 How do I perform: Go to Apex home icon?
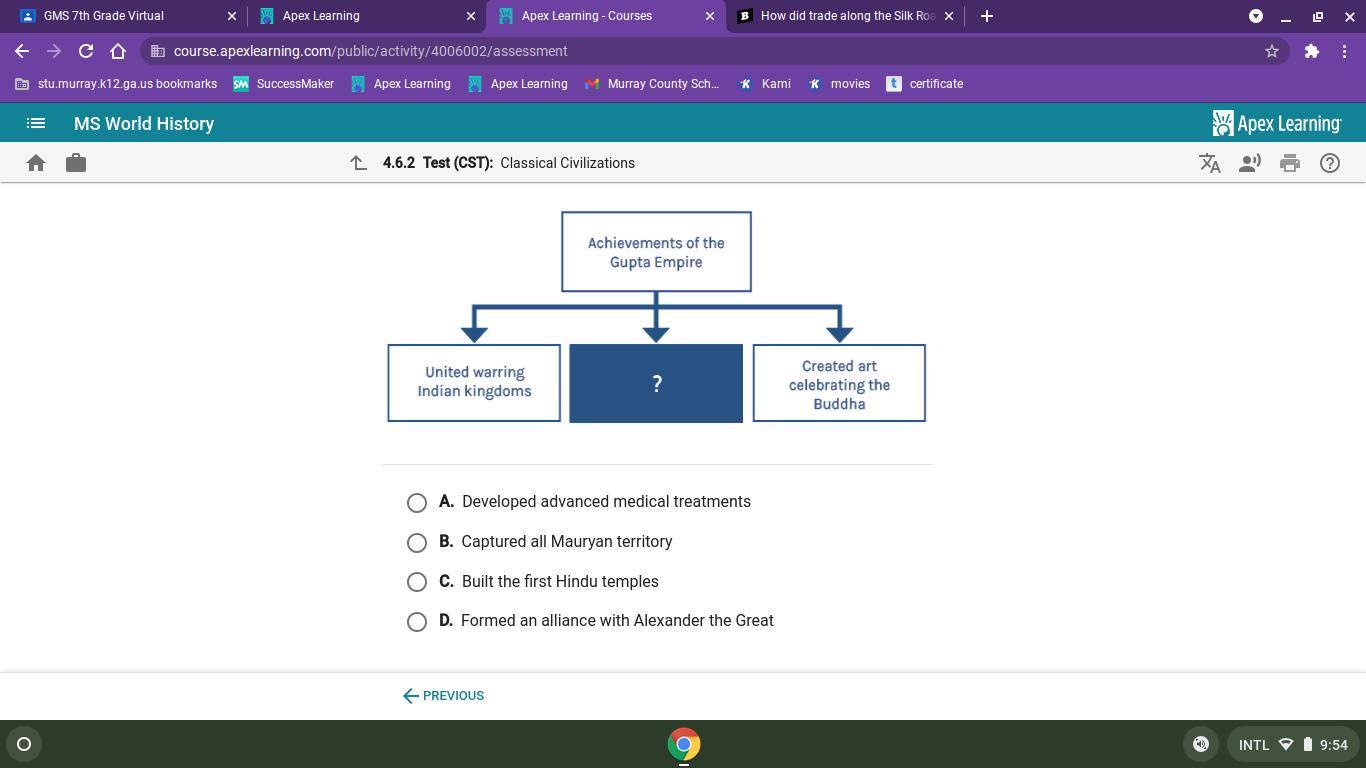(x=36, y=163)
